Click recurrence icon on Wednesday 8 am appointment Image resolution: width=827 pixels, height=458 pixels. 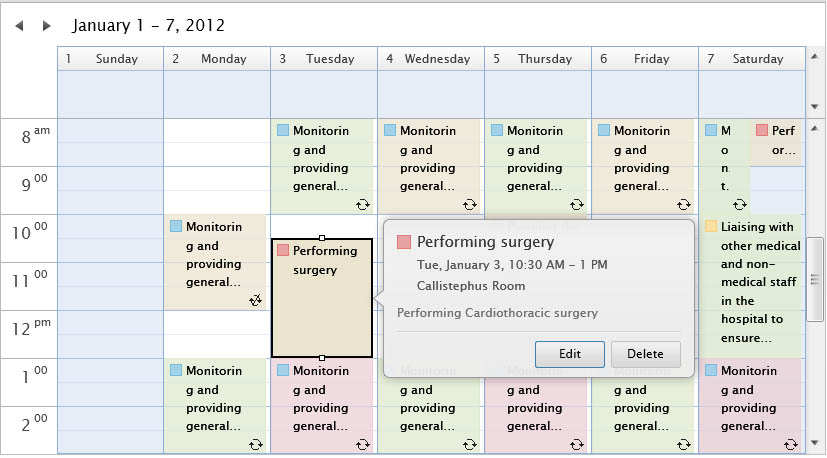tap(470, 205)
